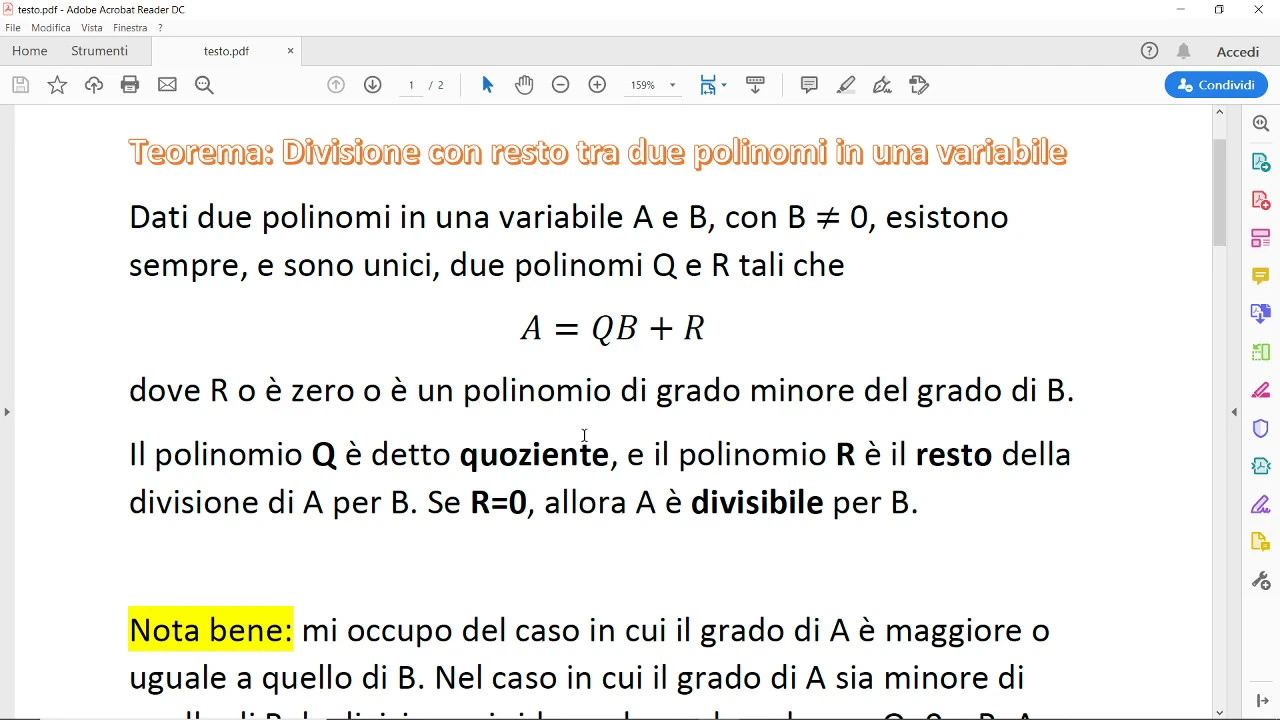Open Fill & Sign tool in sidebar
This screenshot has width=1280, height=720.
(x=1261, y=504)
